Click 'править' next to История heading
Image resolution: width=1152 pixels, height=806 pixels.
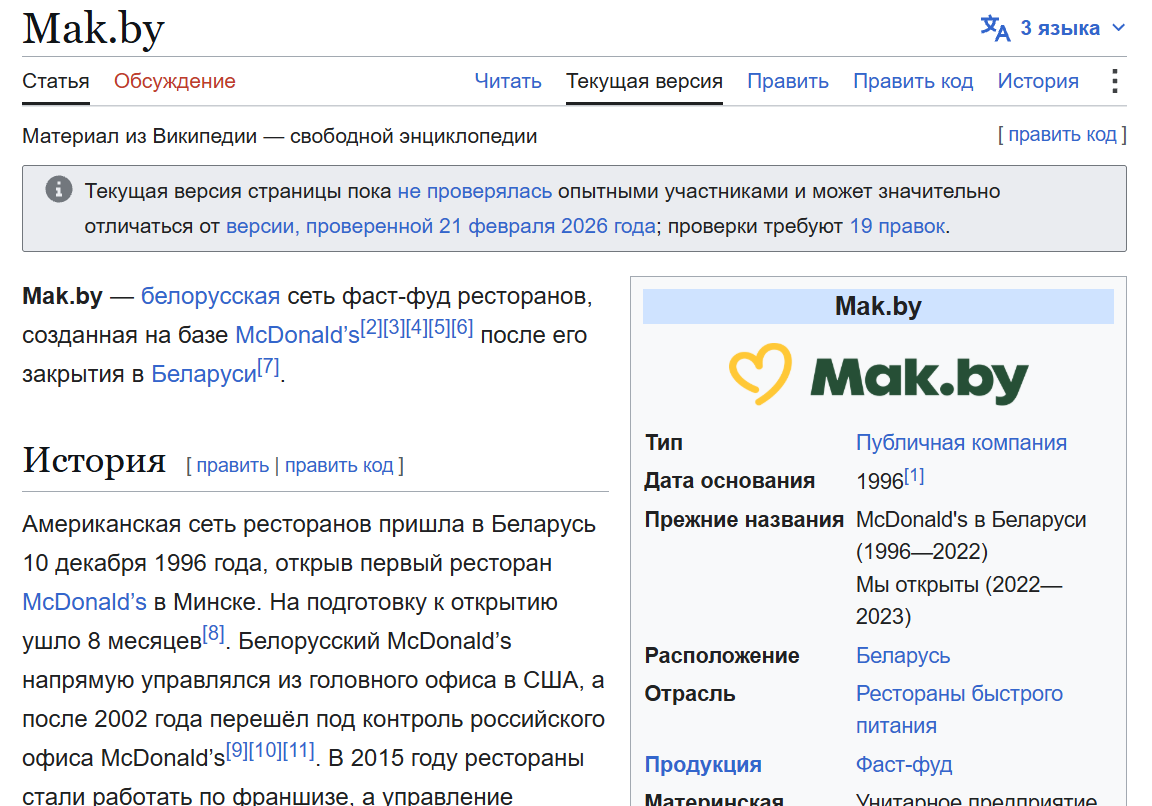pyautogui.click(x=233, y=465)
